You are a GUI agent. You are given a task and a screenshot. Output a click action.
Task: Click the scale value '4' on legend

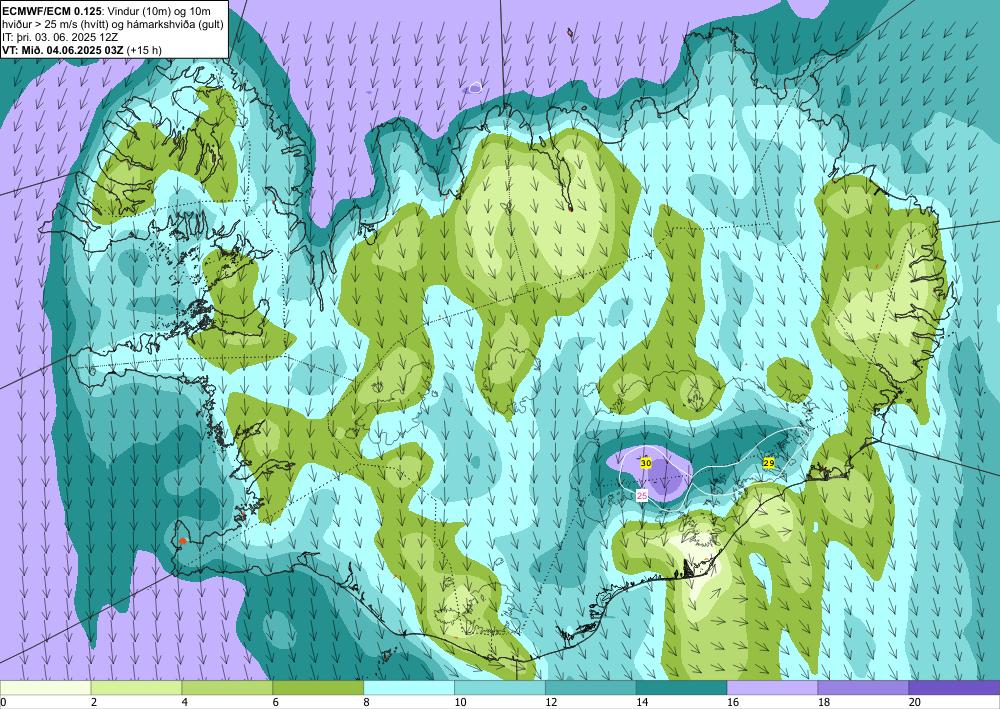click(x=185, y=703)
